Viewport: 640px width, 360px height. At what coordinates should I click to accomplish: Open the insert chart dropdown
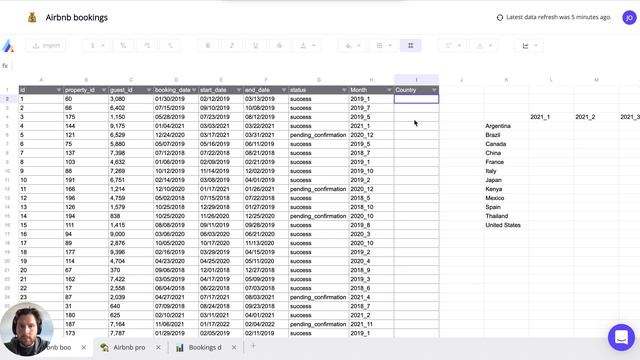[x=529, y=45]
